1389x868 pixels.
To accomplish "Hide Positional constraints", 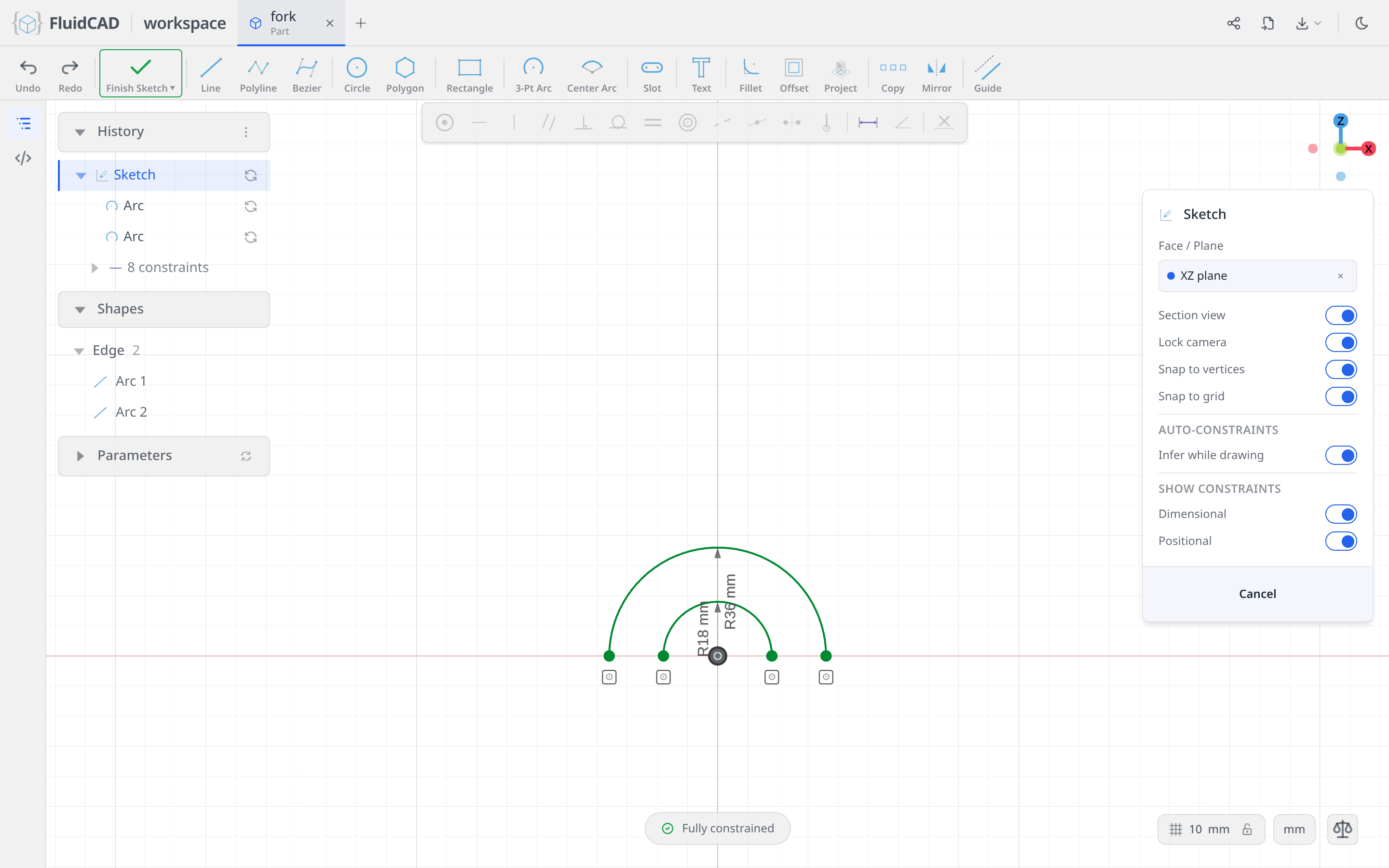I will point(1341,541).
